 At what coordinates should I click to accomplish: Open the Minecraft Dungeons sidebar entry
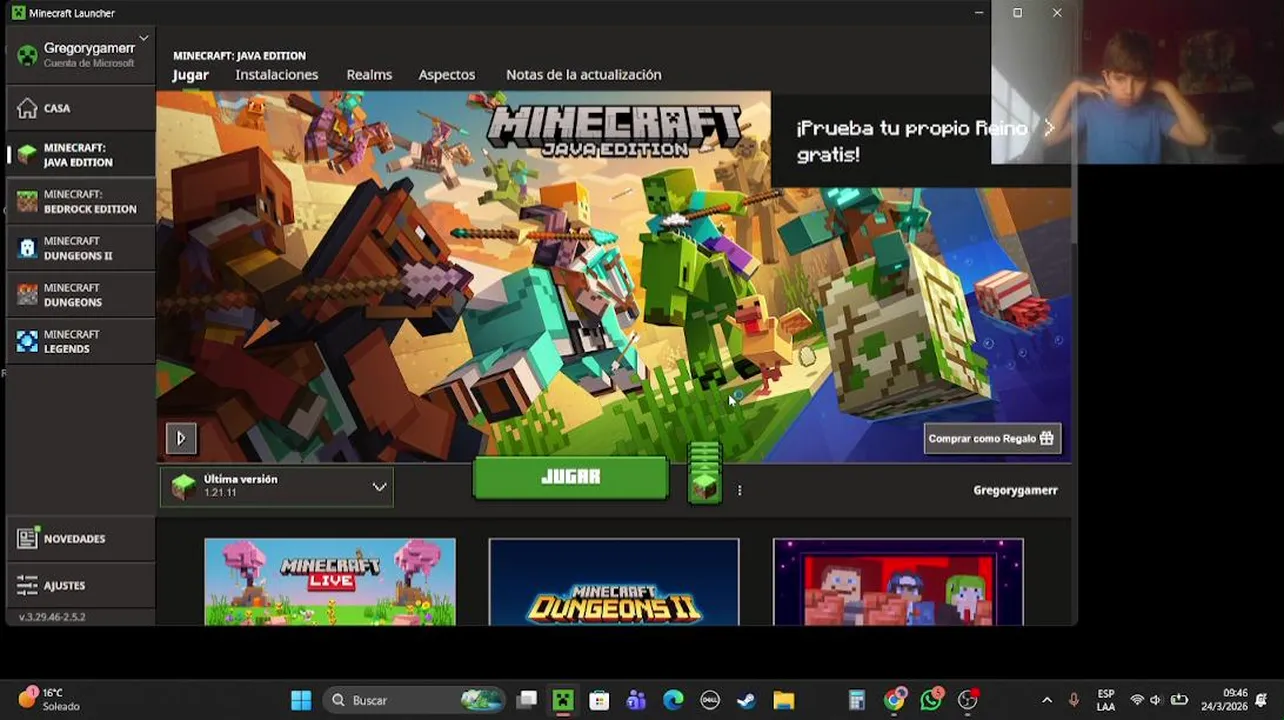(x=80, y=295)
